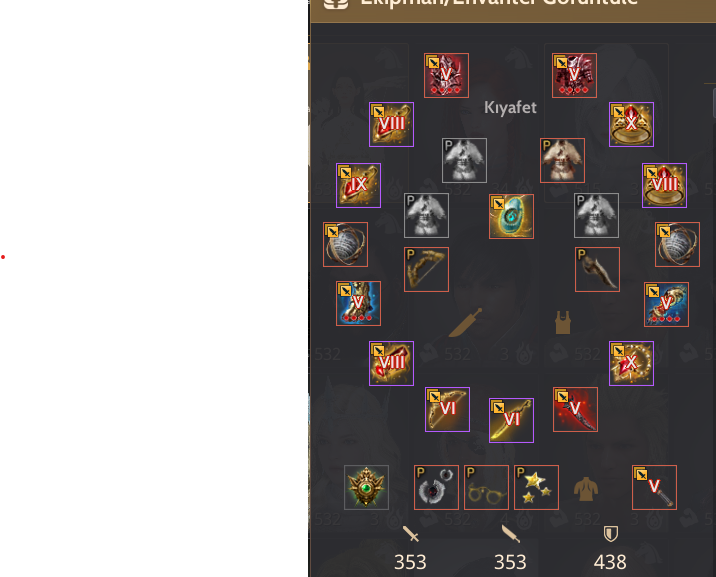Click the beige fur costume armor slot
Screen dimensions: 716x577
tap(562, 161)
